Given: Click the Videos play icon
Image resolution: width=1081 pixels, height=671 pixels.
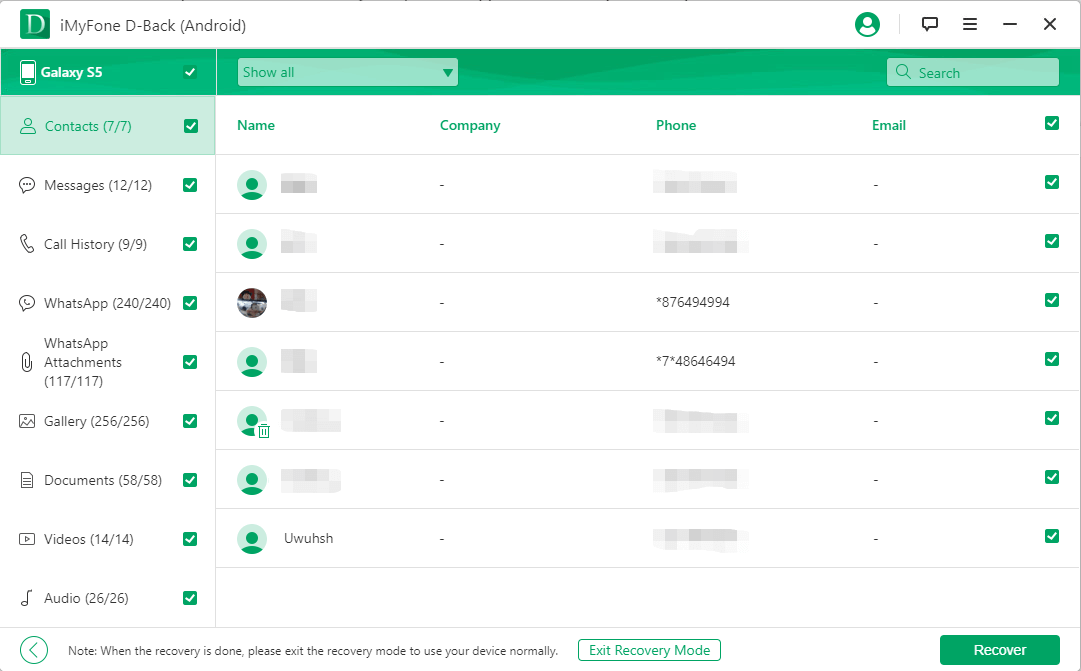Looking at the screenshot, I should tap(26, 539).
